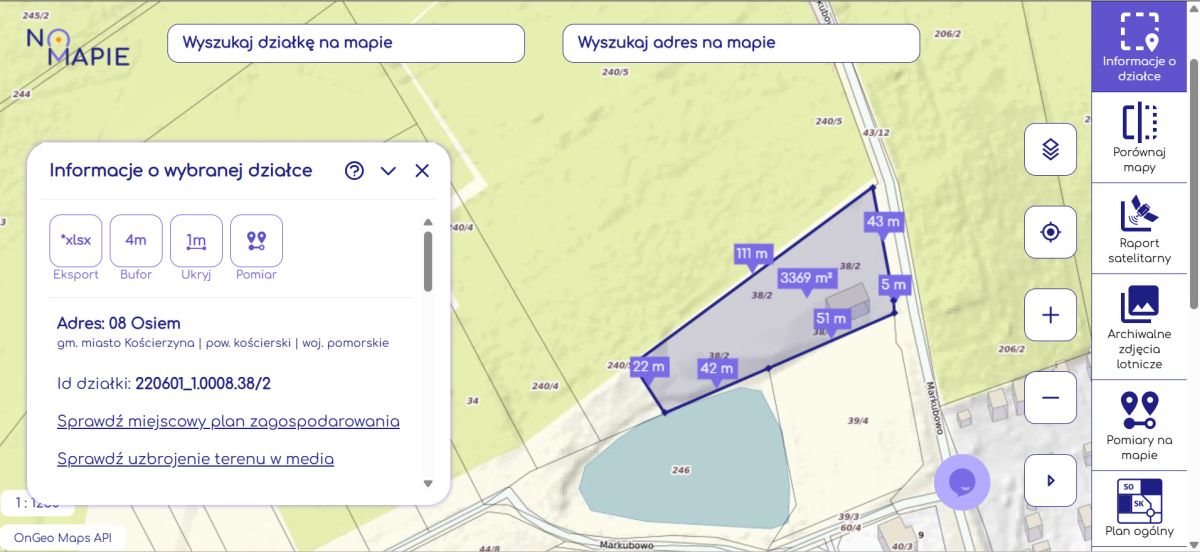Collapse the parcel information panel
The height and width of the screenshot is (552, 1200).
(388, 171)
